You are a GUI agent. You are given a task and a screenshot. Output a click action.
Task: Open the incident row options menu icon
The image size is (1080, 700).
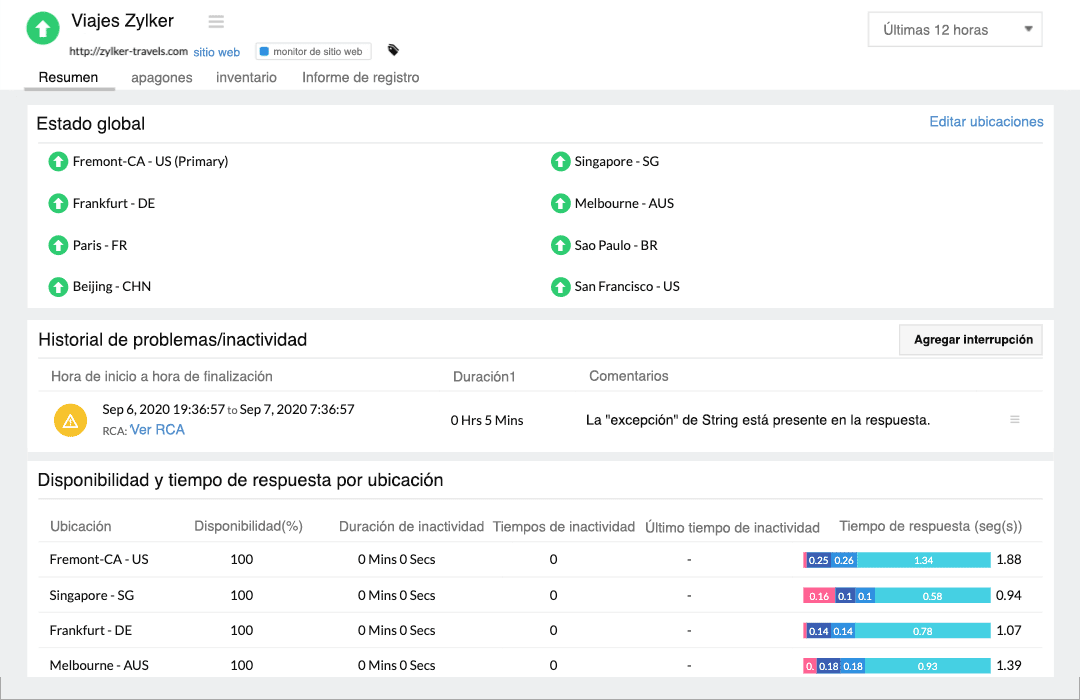coord(1015,420)
